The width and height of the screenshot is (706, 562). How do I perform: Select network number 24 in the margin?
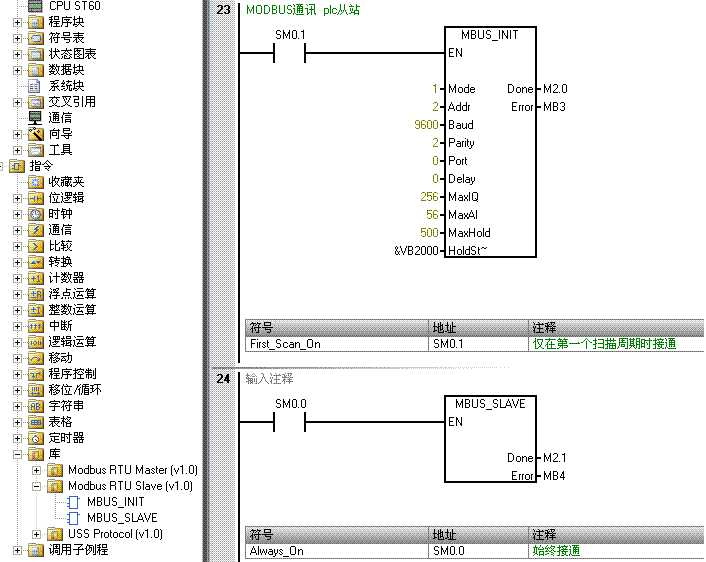(223, 379)
